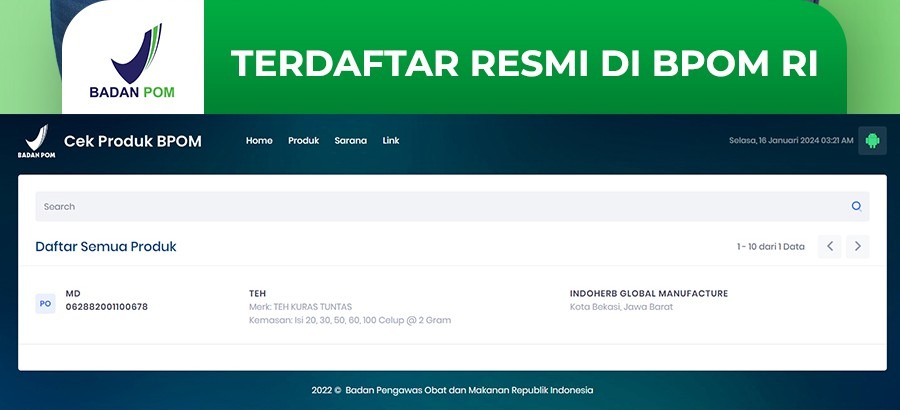The width and height of the screenshot is (900, 410).
Task: Click the Badan Pengawas Obat footer text
Action: pyautogui.click(x=452, y=390)
